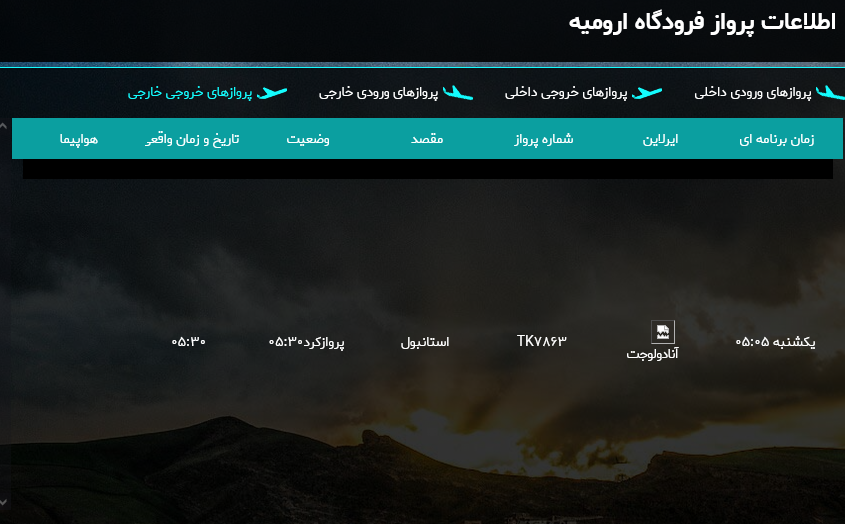Click the هواپیما column header
Screen dimensions: 845x524
(x=79, y=139)
